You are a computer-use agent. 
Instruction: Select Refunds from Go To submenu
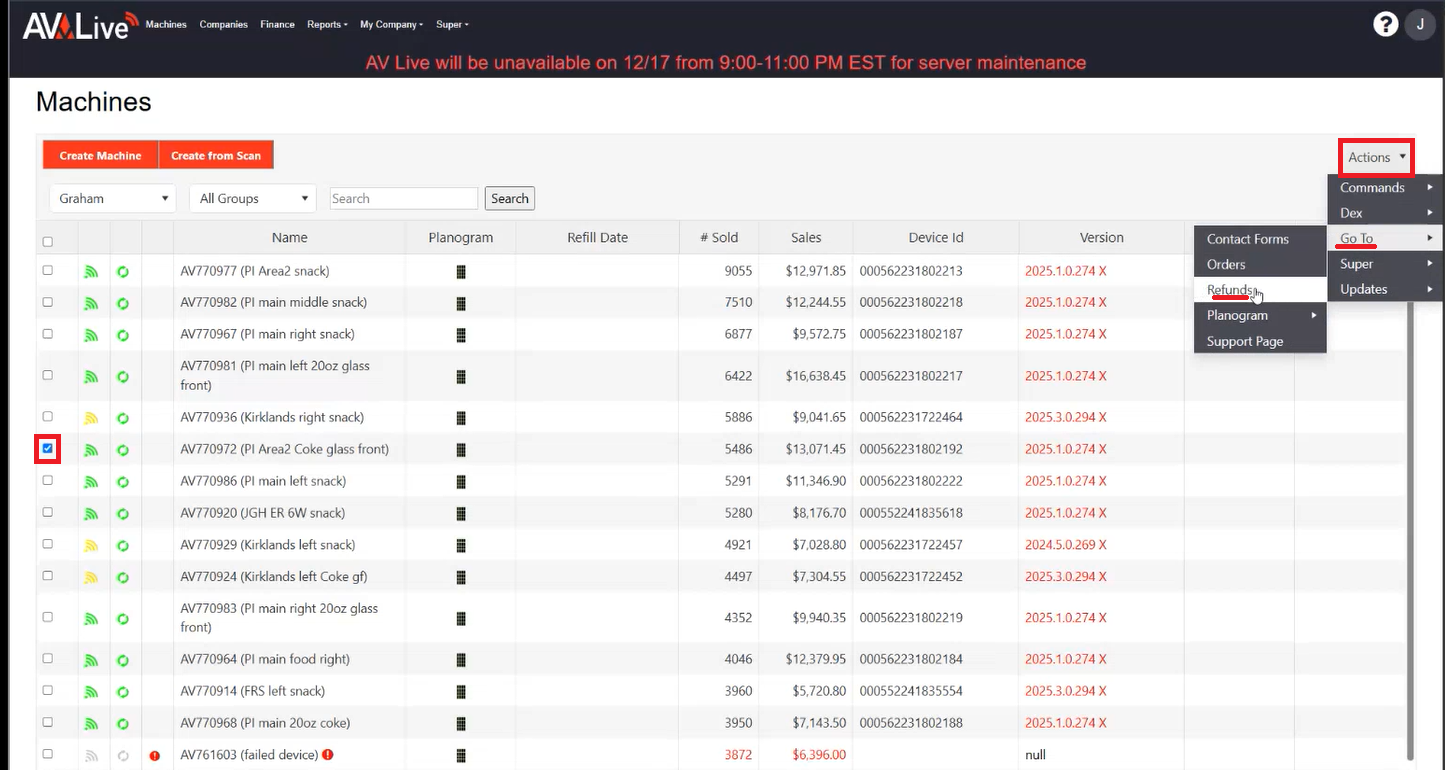[1230, 290]
